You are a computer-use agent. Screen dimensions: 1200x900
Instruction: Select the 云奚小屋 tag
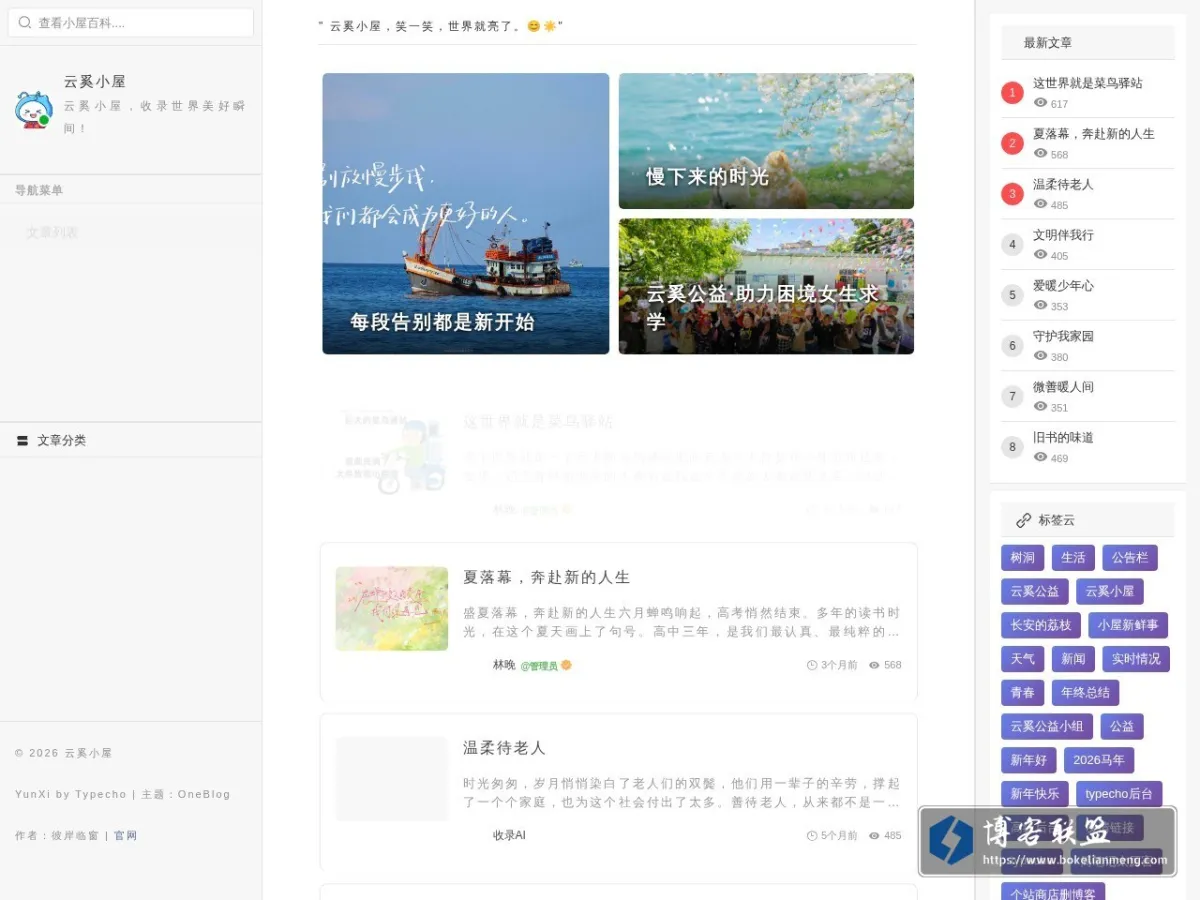[1110, 591]
